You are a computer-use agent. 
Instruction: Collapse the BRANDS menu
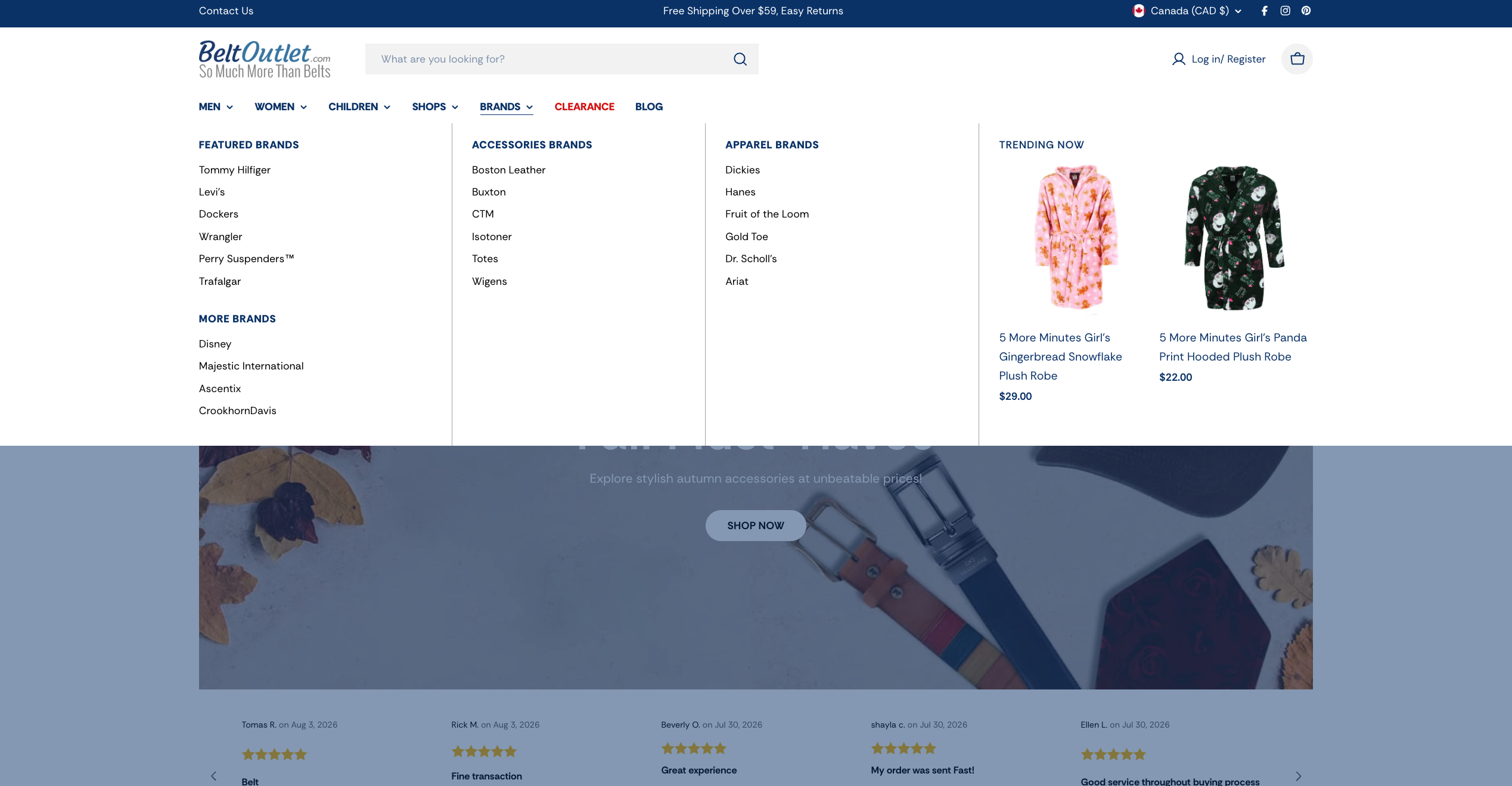pos(507,107)
